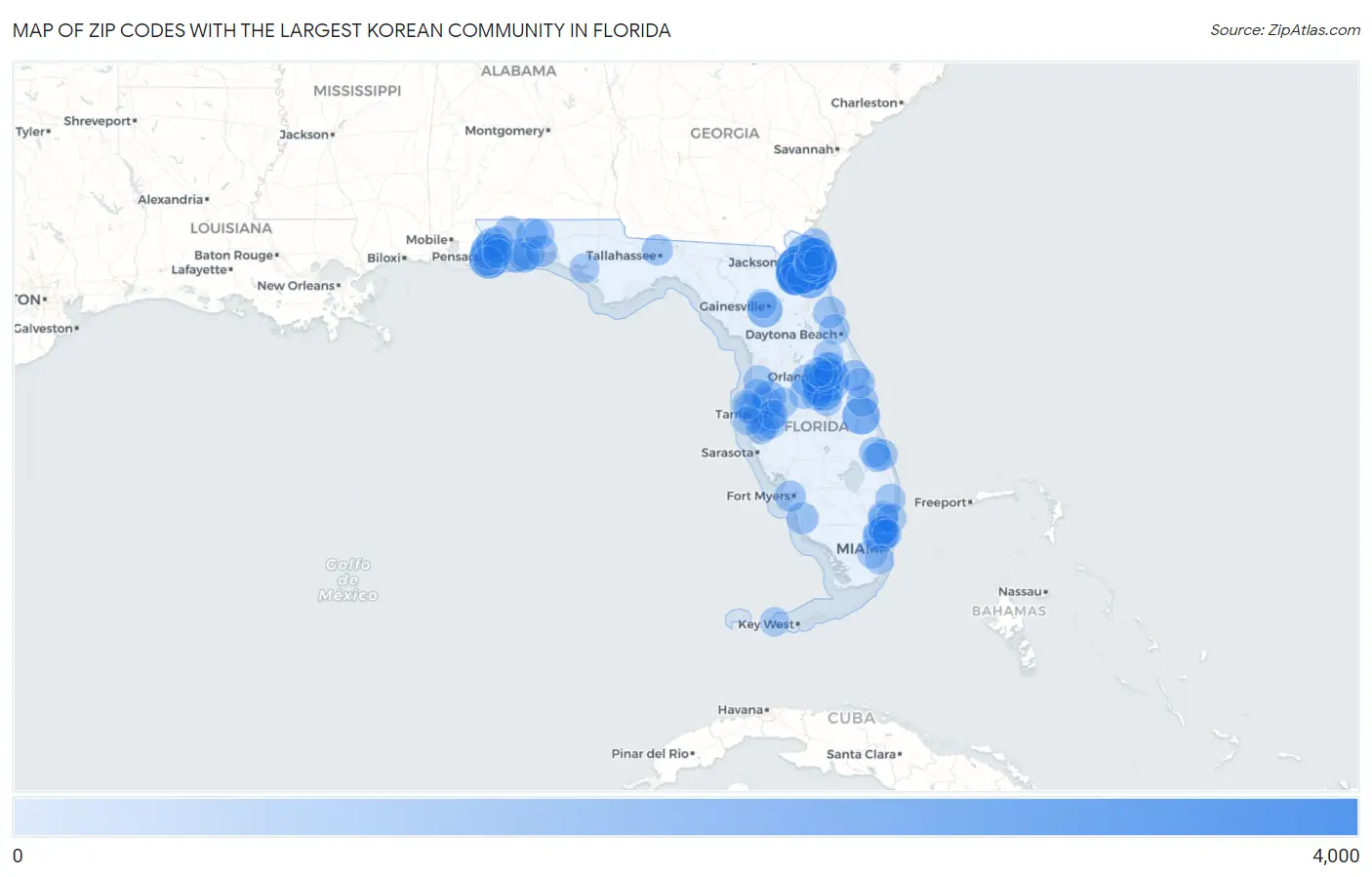The height and width of the screenshot is (877, 1372).
Task: Click the New Orleans label
Action: tap(297, 286)
